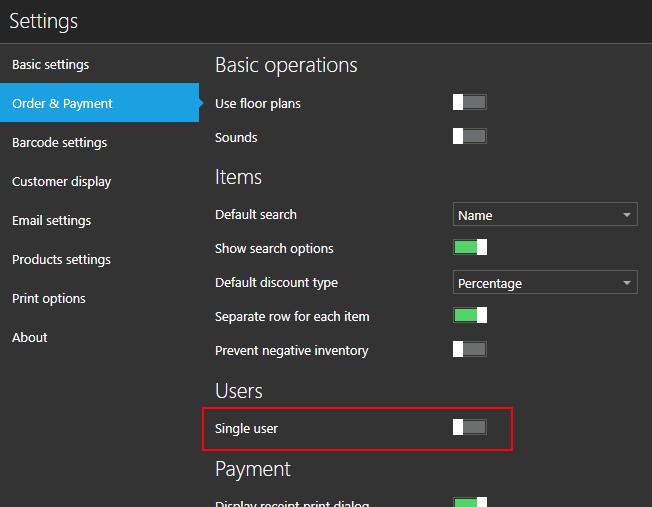Click the Users section heading
Viewport: 652px width, 507px height.
239,391
